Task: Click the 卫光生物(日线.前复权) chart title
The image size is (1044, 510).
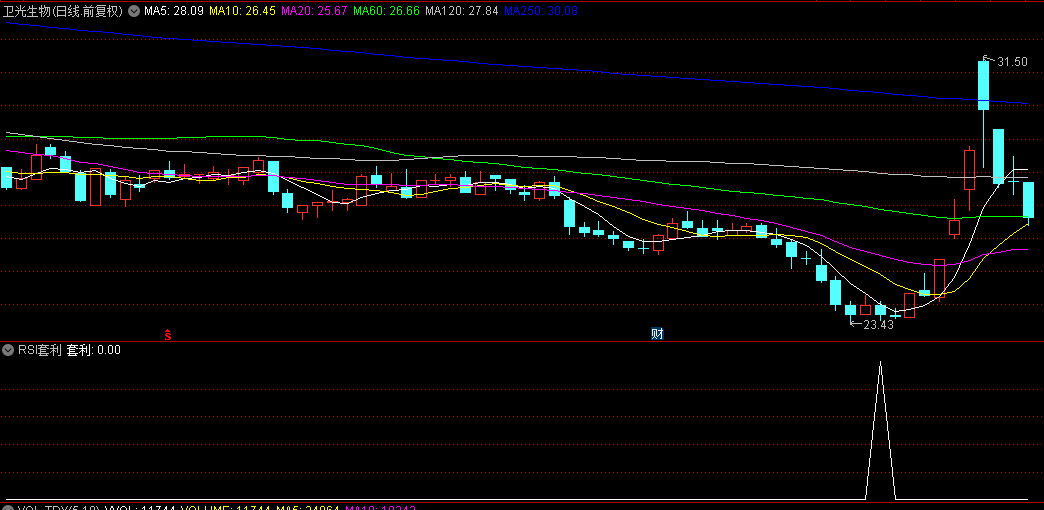Action: pyautogui.click(x=63, y=11)
